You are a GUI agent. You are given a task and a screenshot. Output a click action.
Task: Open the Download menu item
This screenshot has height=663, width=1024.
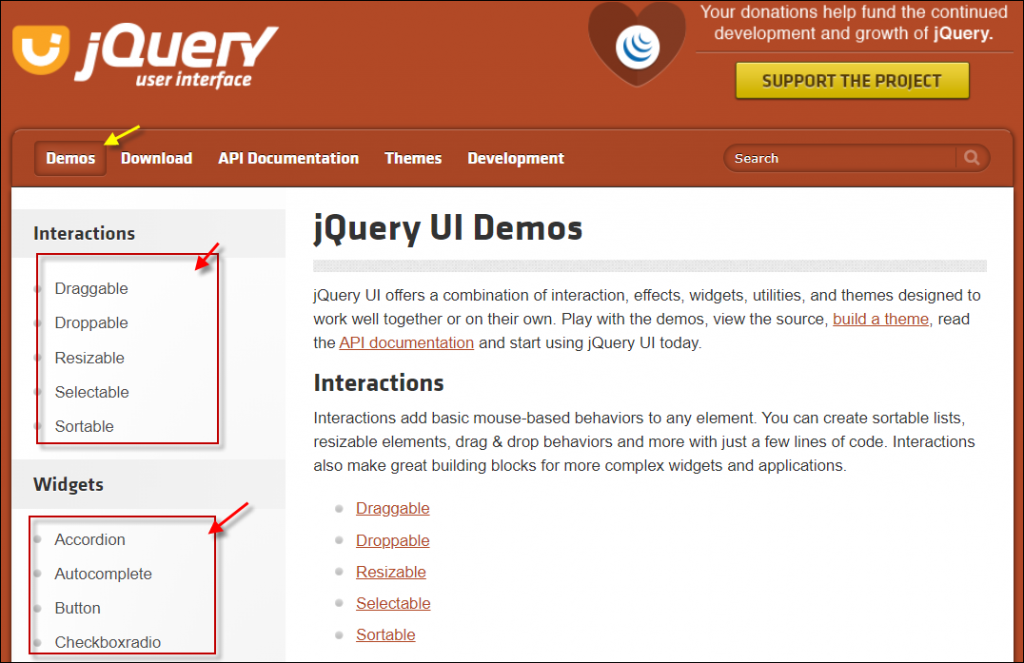pyautogui.click(x=157, y=158)
